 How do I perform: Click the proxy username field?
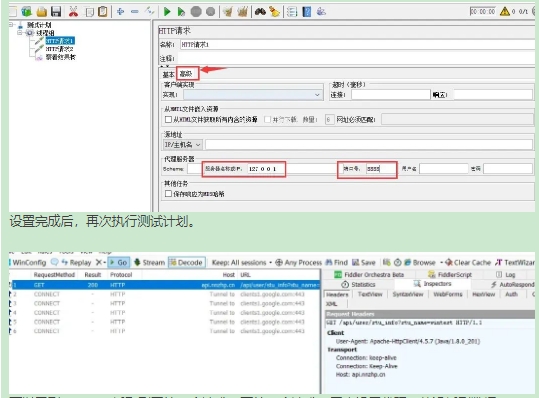444,169
